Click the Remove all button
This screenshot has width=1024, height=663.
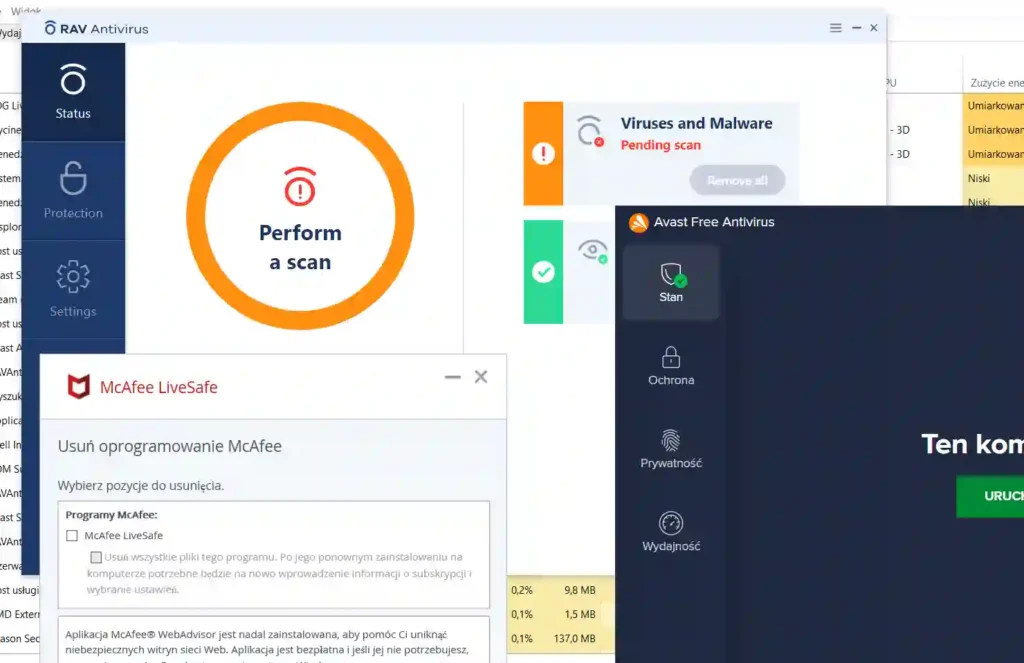tap(737, 180)
